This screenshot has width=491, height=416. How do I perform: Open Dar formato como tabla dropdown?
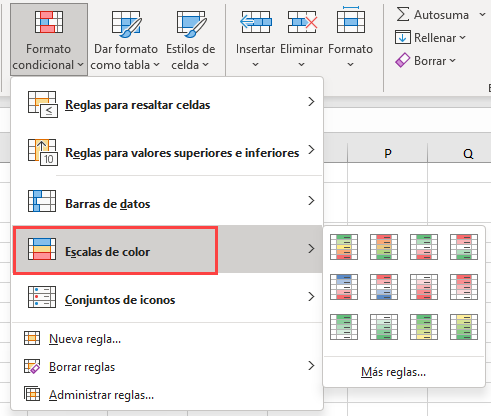coord(126,39)
